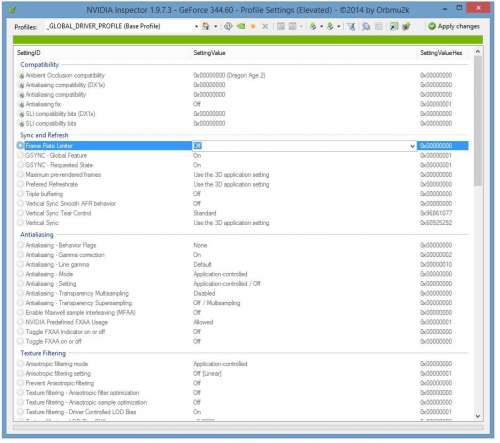Screen dimensions: 500x443
Task: Click the 'Off [Linear]' anisotropic value
Action: (207, 373)
